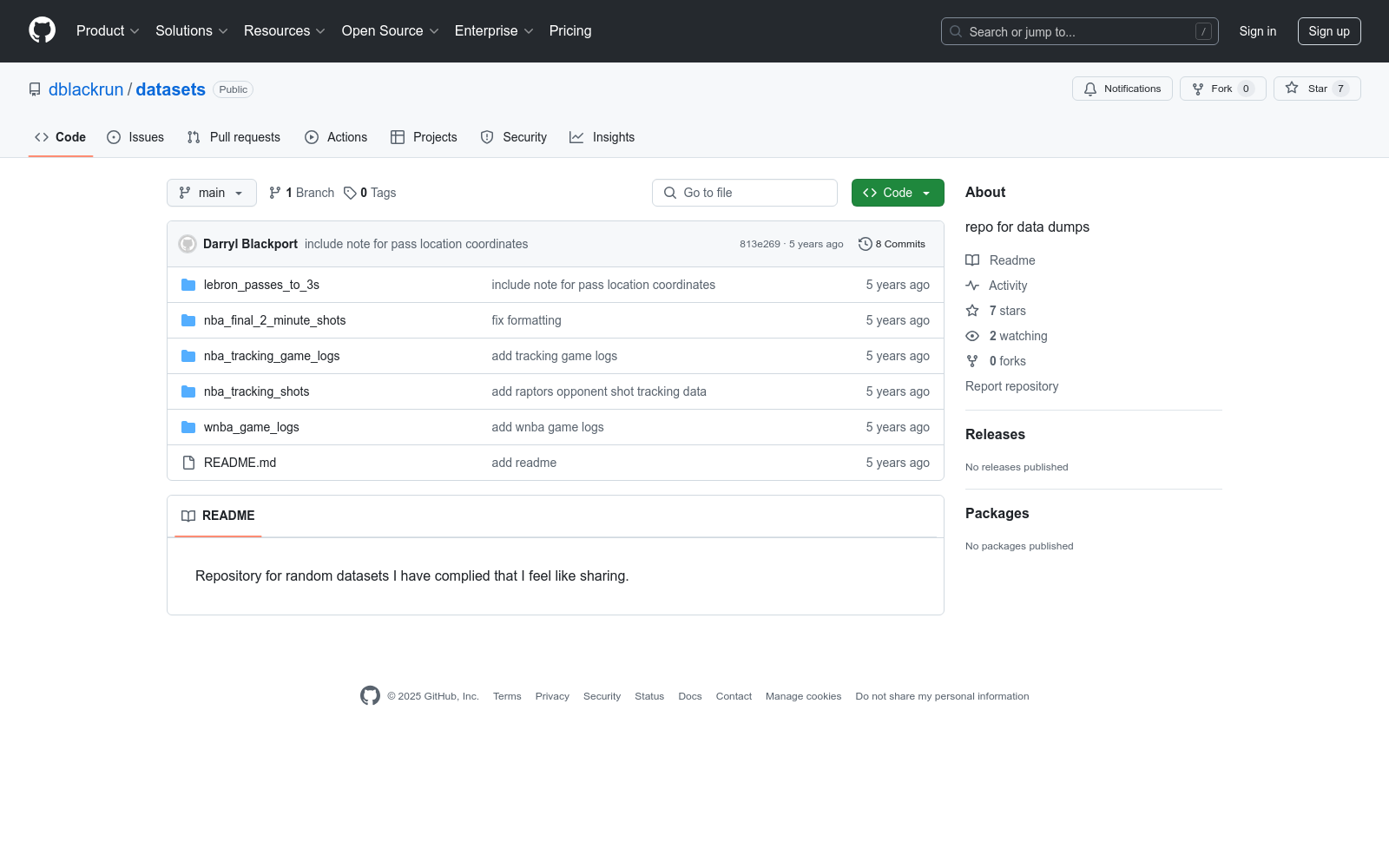Open the Product menu
This screenshot has width=1389, height=868.
click(x=108, y=30)
